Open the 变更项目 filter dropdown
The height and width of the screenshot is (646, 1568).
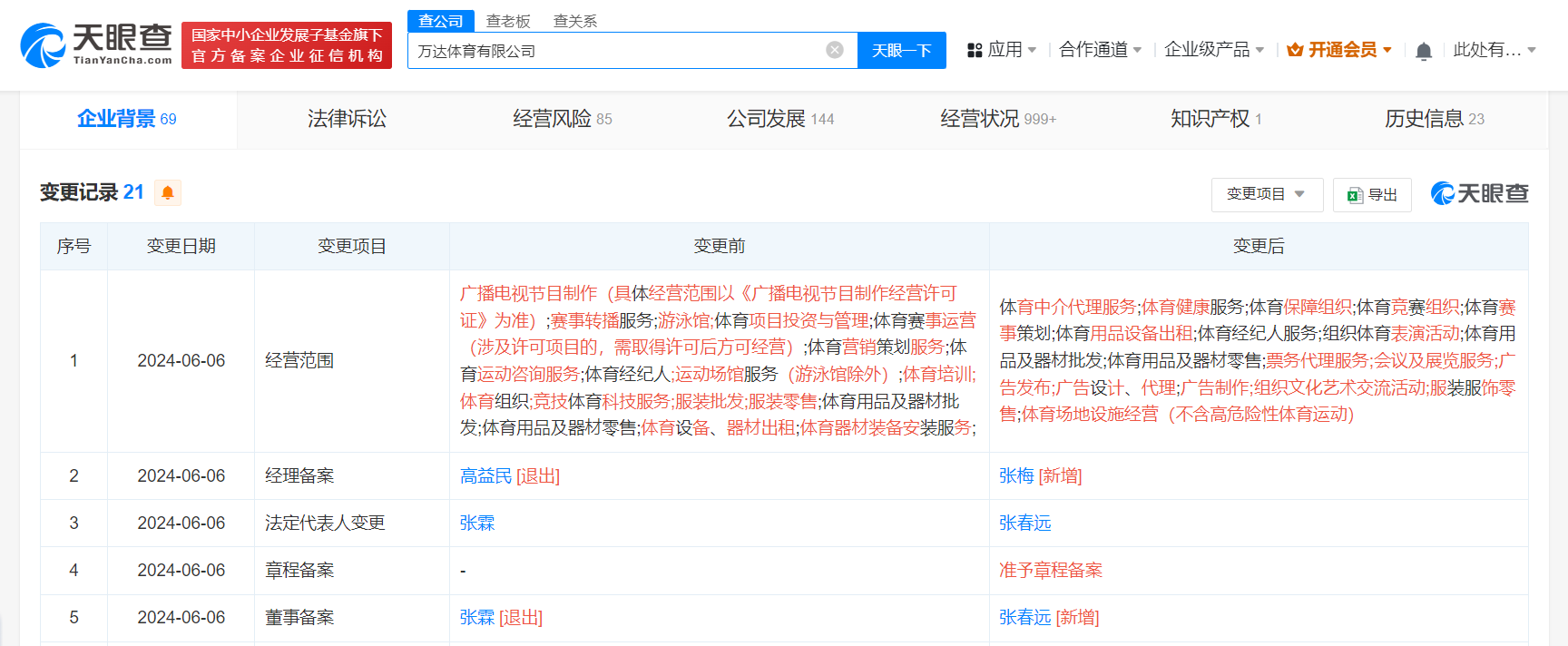click(1267, 194)
